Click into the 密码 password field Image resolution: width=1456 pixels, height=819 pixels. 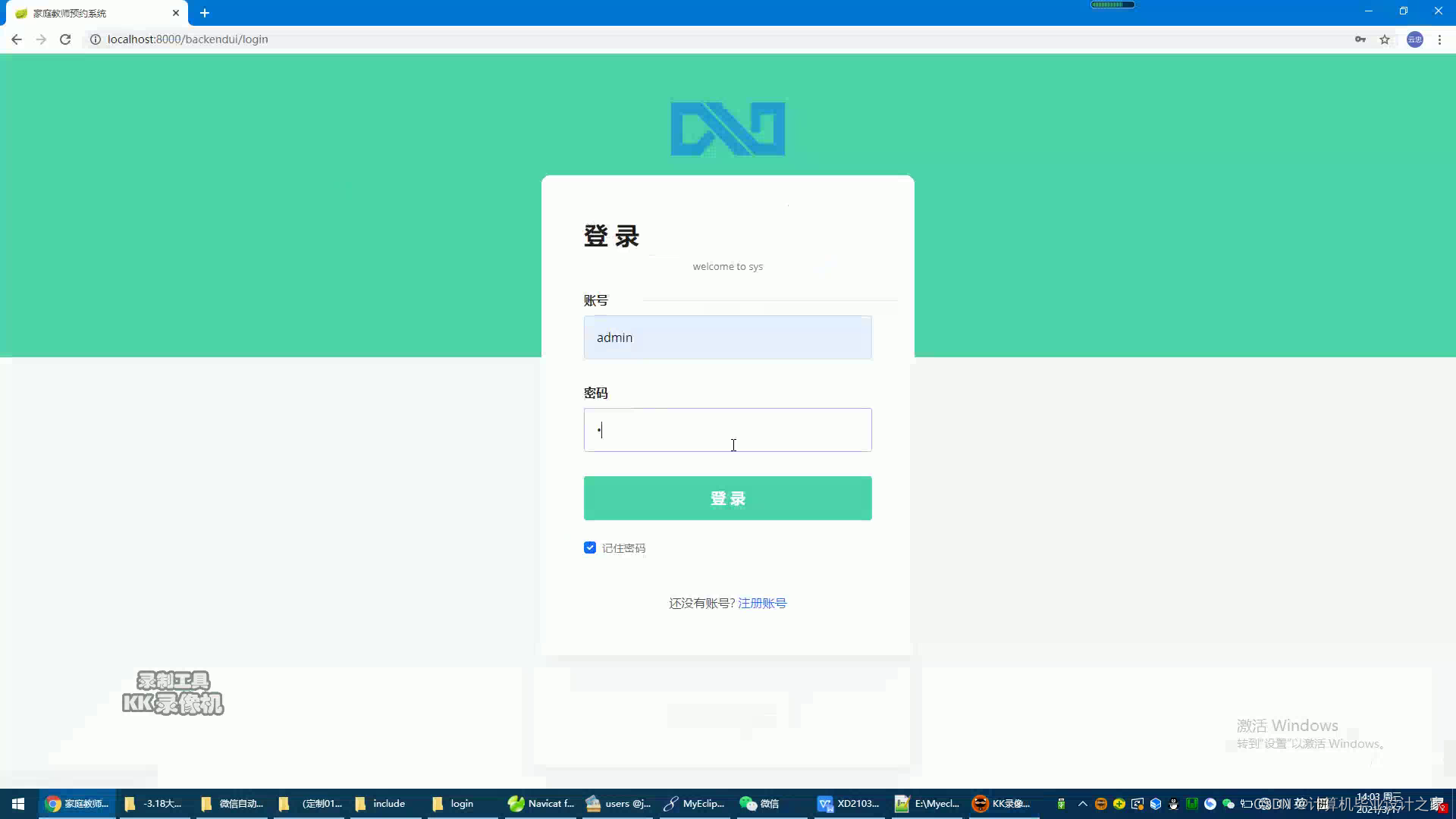727,430
